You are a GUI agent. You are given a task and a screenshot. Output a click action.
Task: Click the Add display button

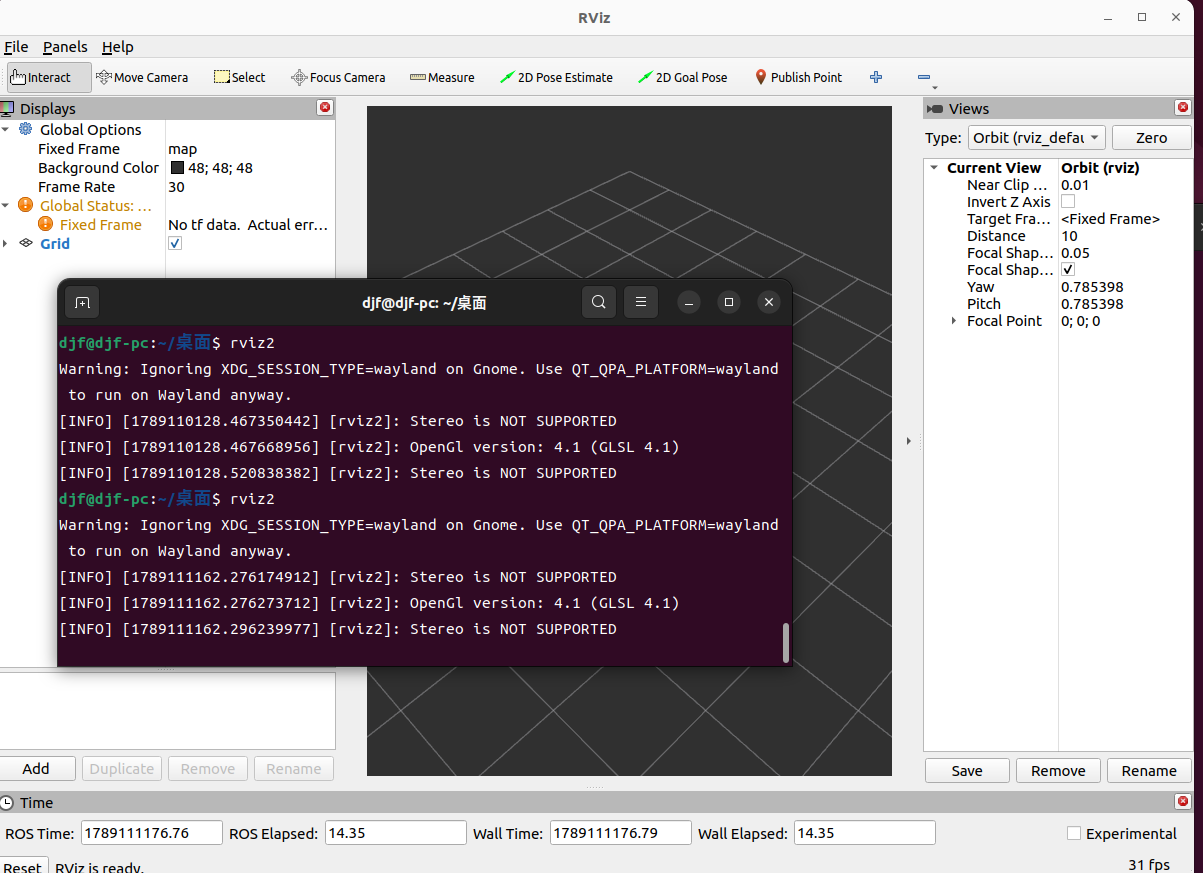tap(36, 769)
